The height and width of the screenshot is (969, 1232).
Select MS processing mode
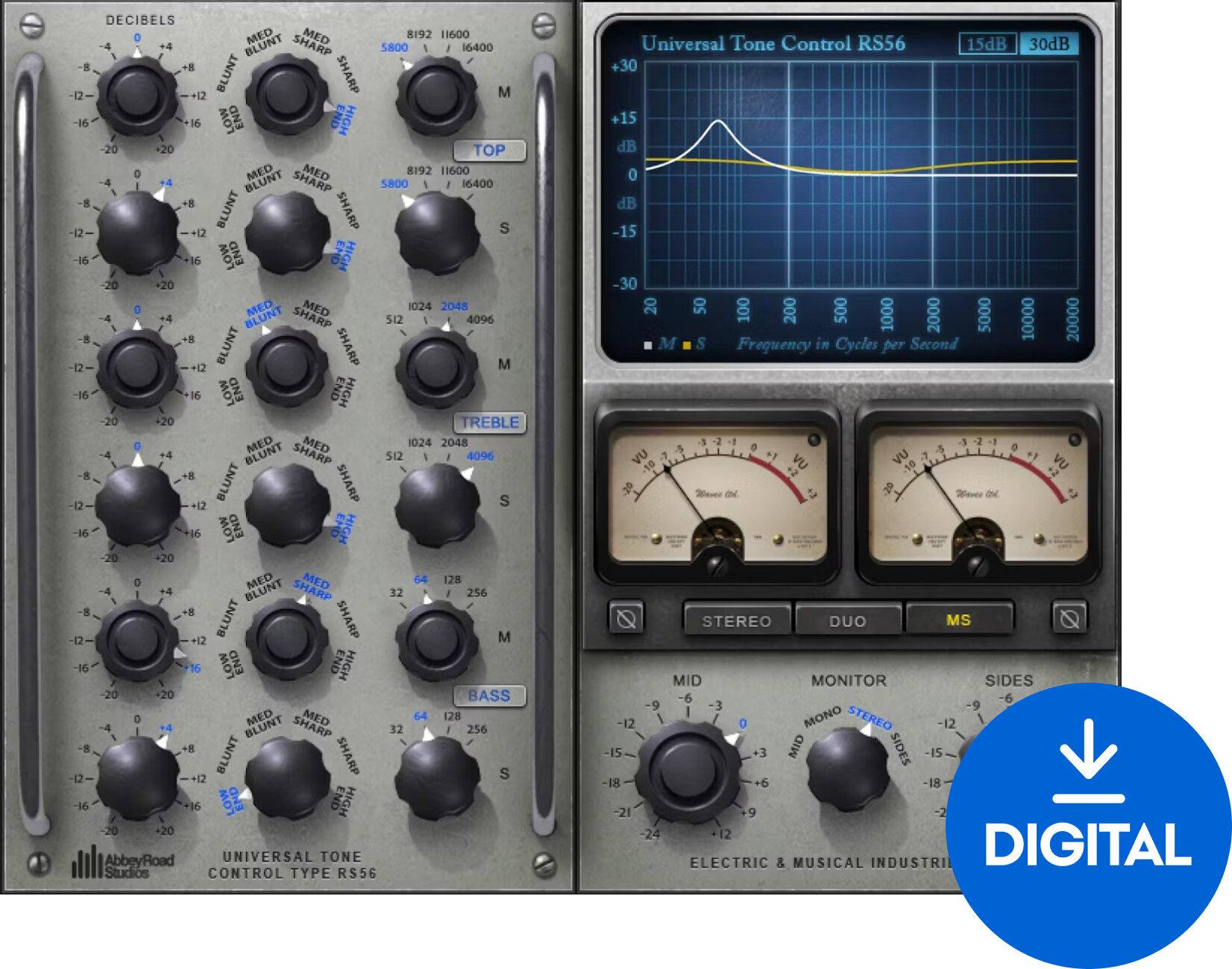(x=961, y=620)
